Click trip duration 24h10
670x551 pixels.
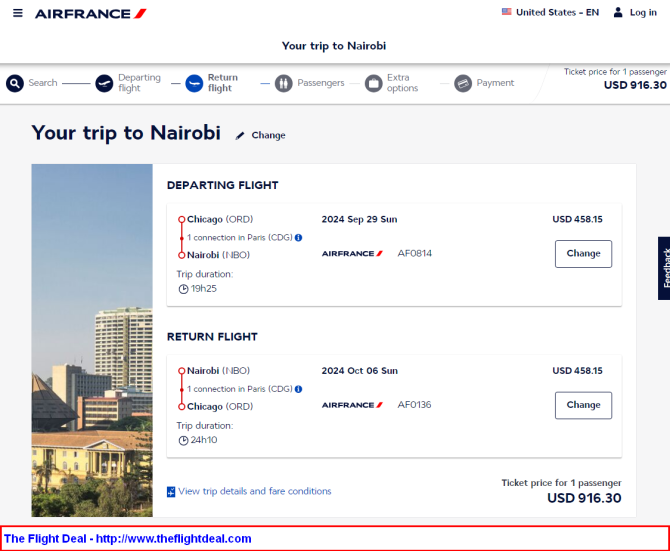click(204, 440)
